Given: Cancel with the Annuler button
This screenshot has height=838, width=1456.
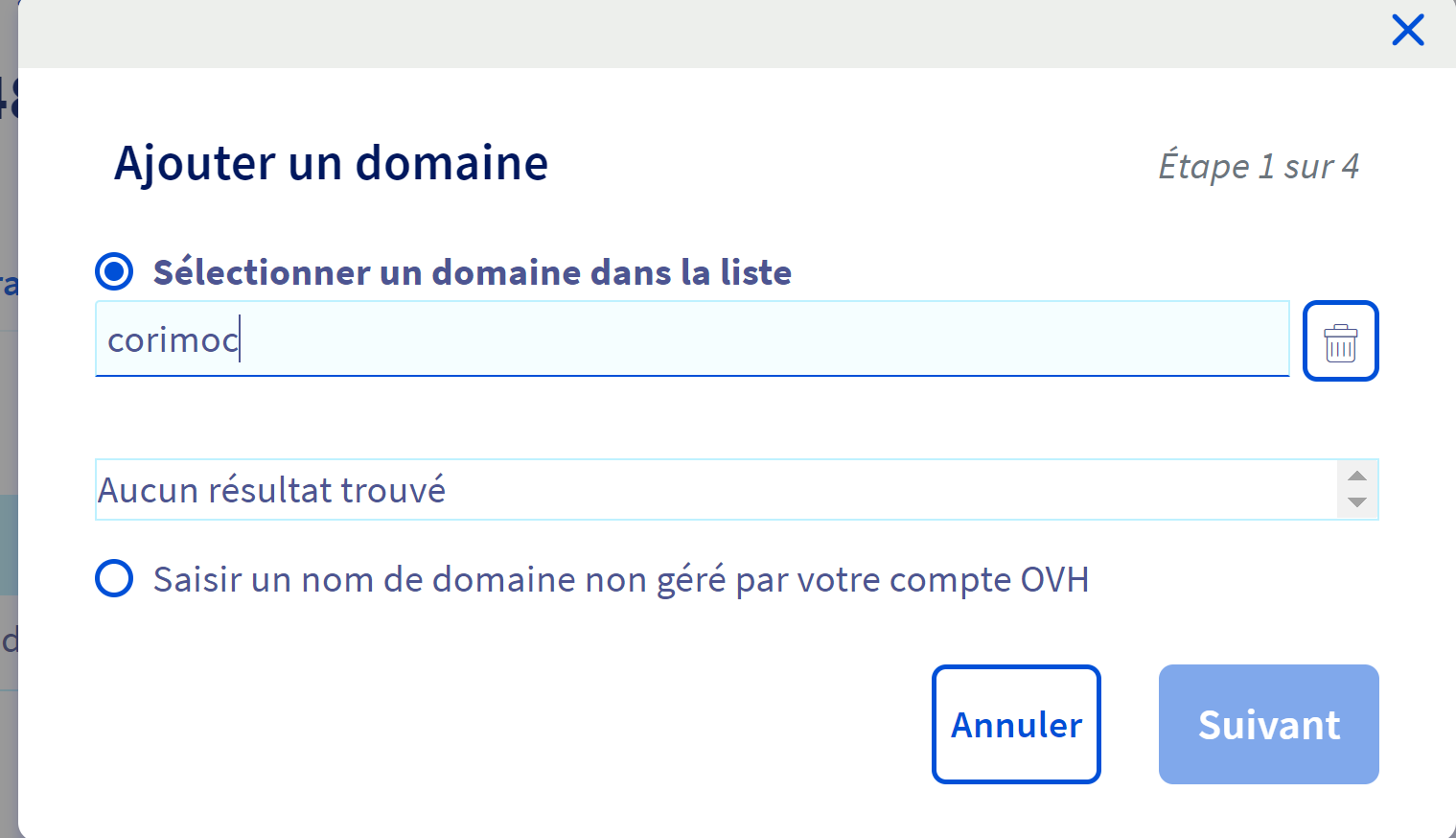Looking at the screenshot, I should click(1016, 725).
